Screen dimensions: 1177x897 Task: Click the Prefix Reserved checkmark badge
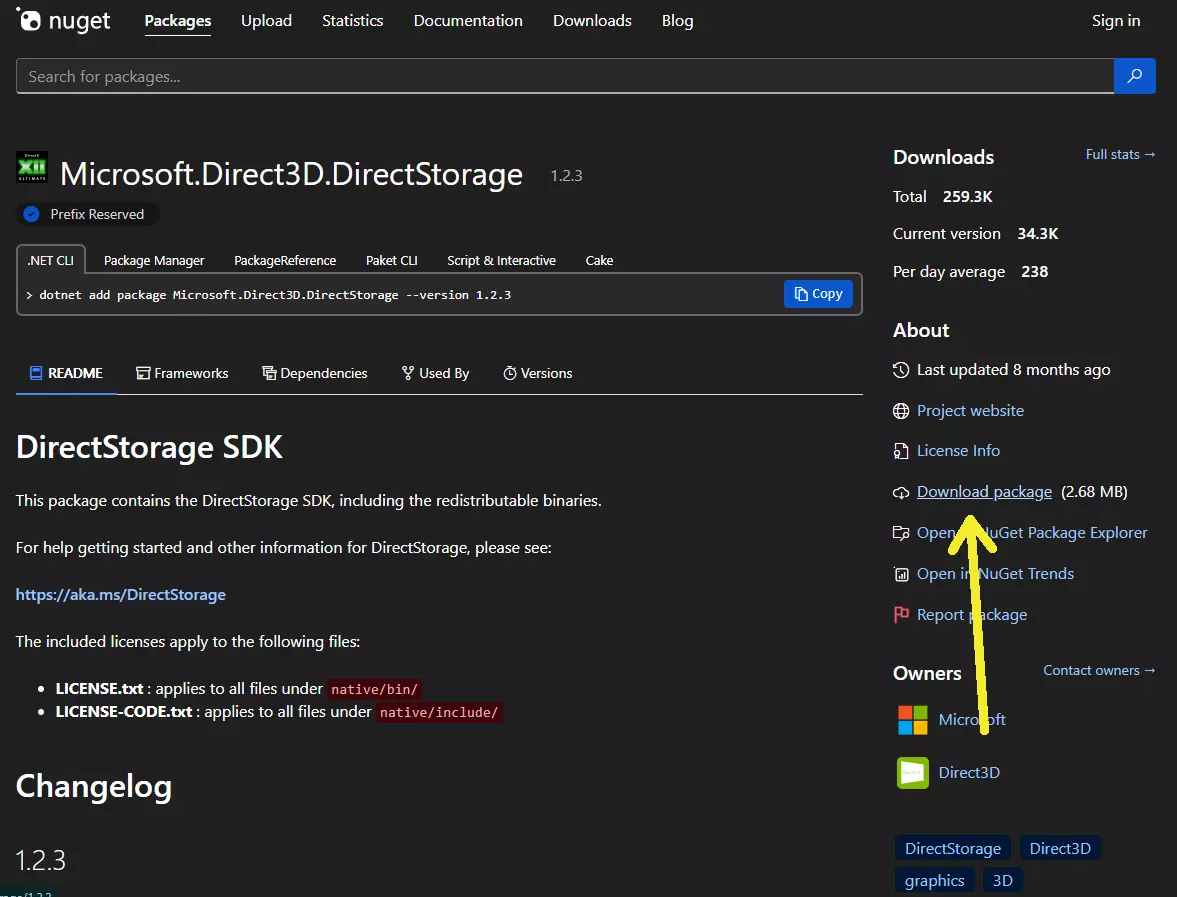coord(31,214)
